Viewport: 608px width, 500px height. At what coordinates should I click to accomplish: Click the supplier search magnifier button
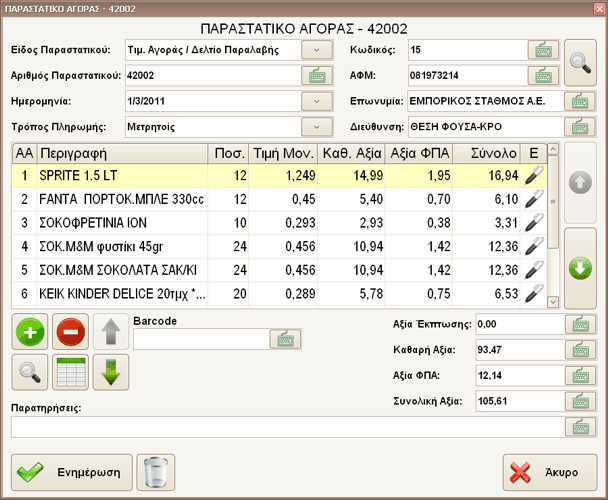pos(580,62)
